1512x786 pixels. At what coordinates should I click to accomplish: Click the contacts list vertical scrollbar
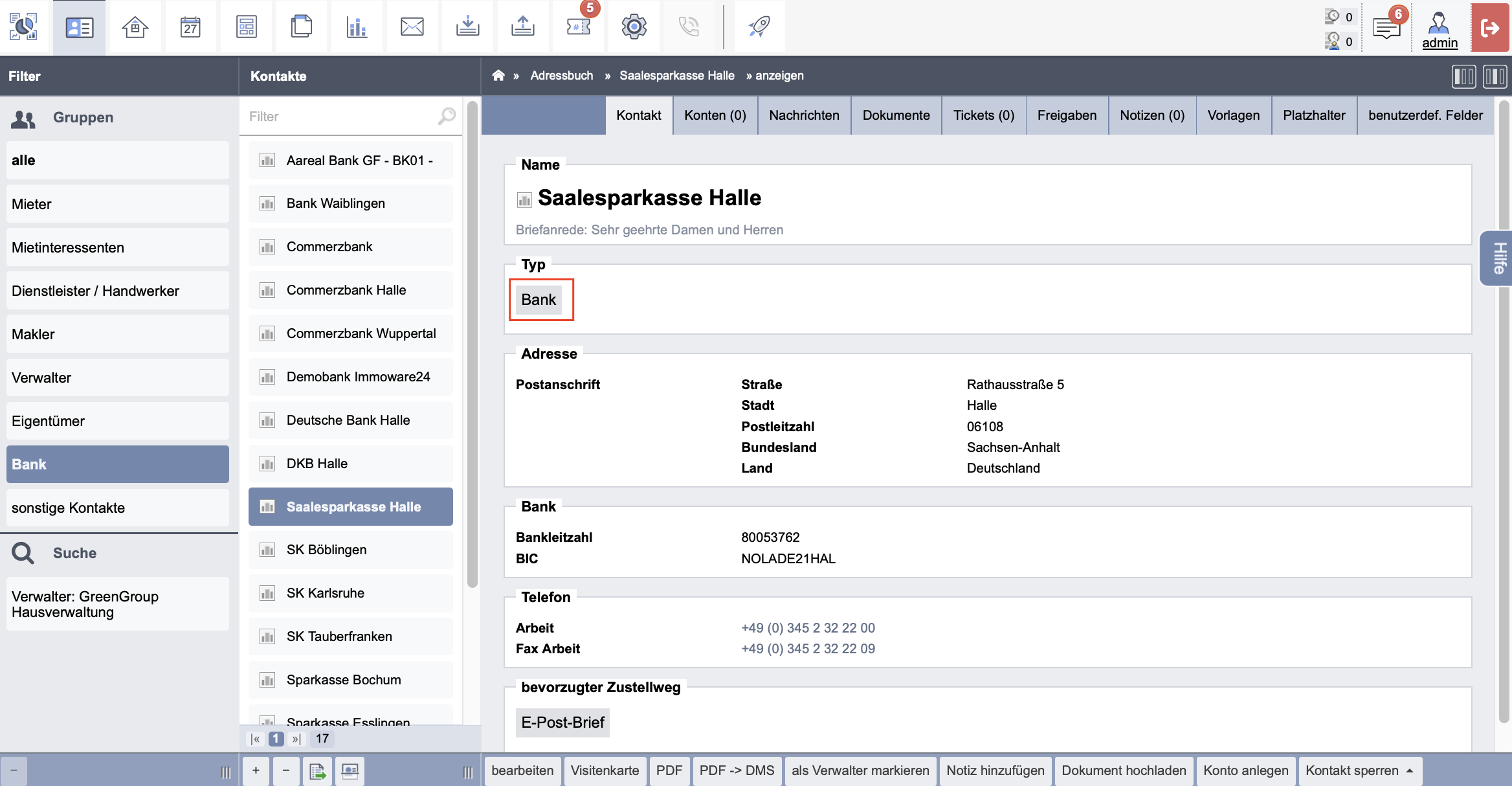pos(472,344)
